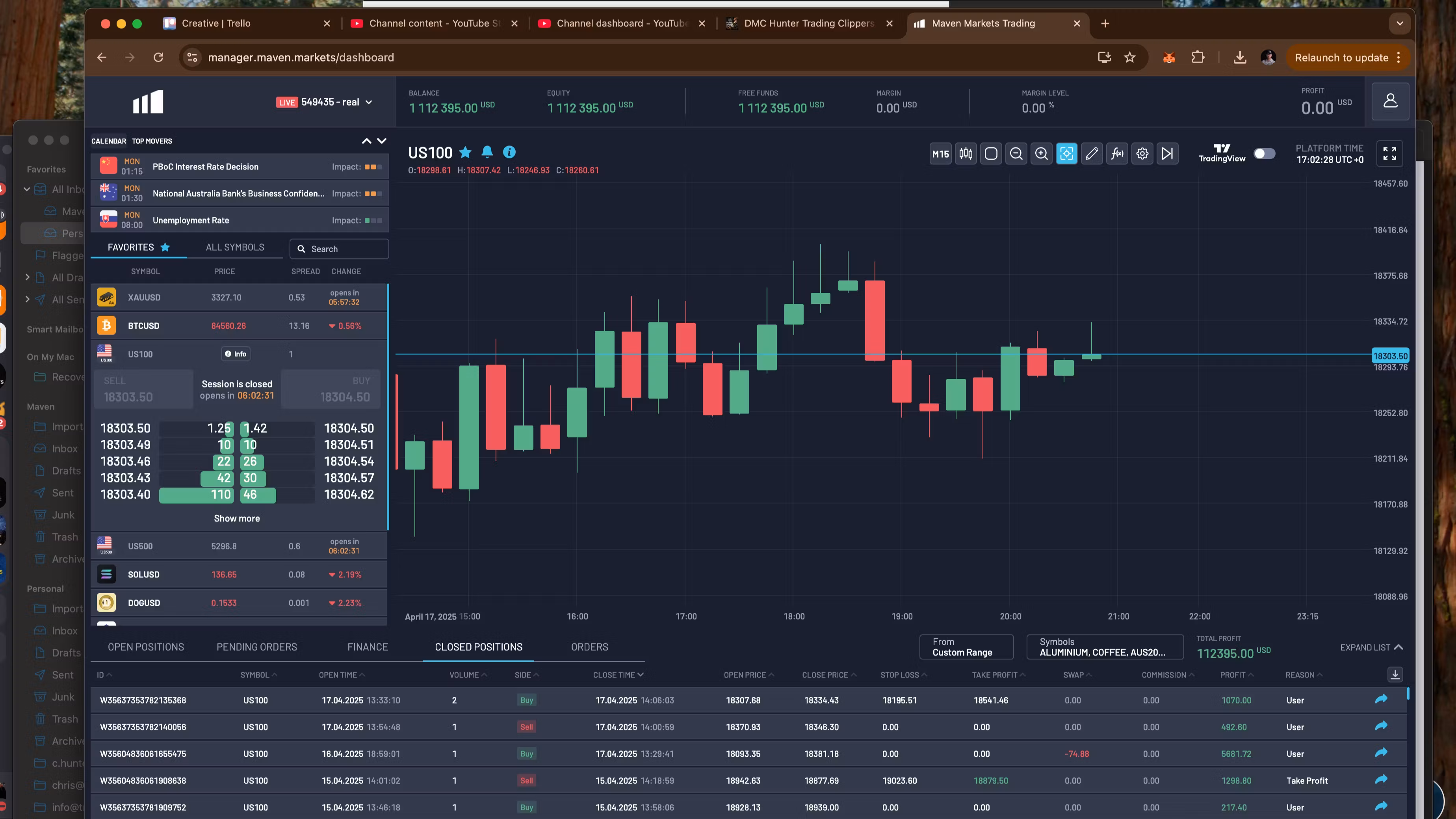Toggle the crosshair tracking tool button
The height and width of the screenshot is (819, 1456).
(1066, 153)
